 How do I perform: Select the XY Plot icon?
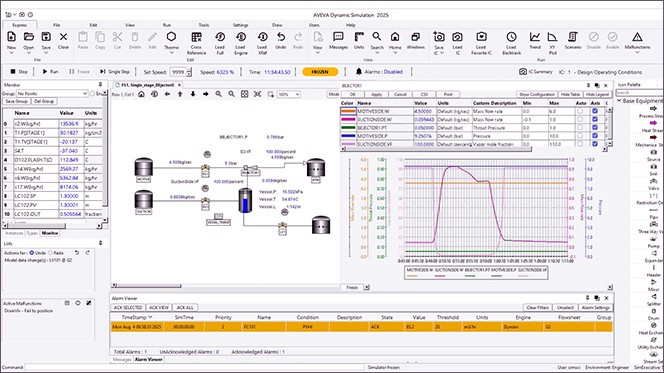point(552,42)
